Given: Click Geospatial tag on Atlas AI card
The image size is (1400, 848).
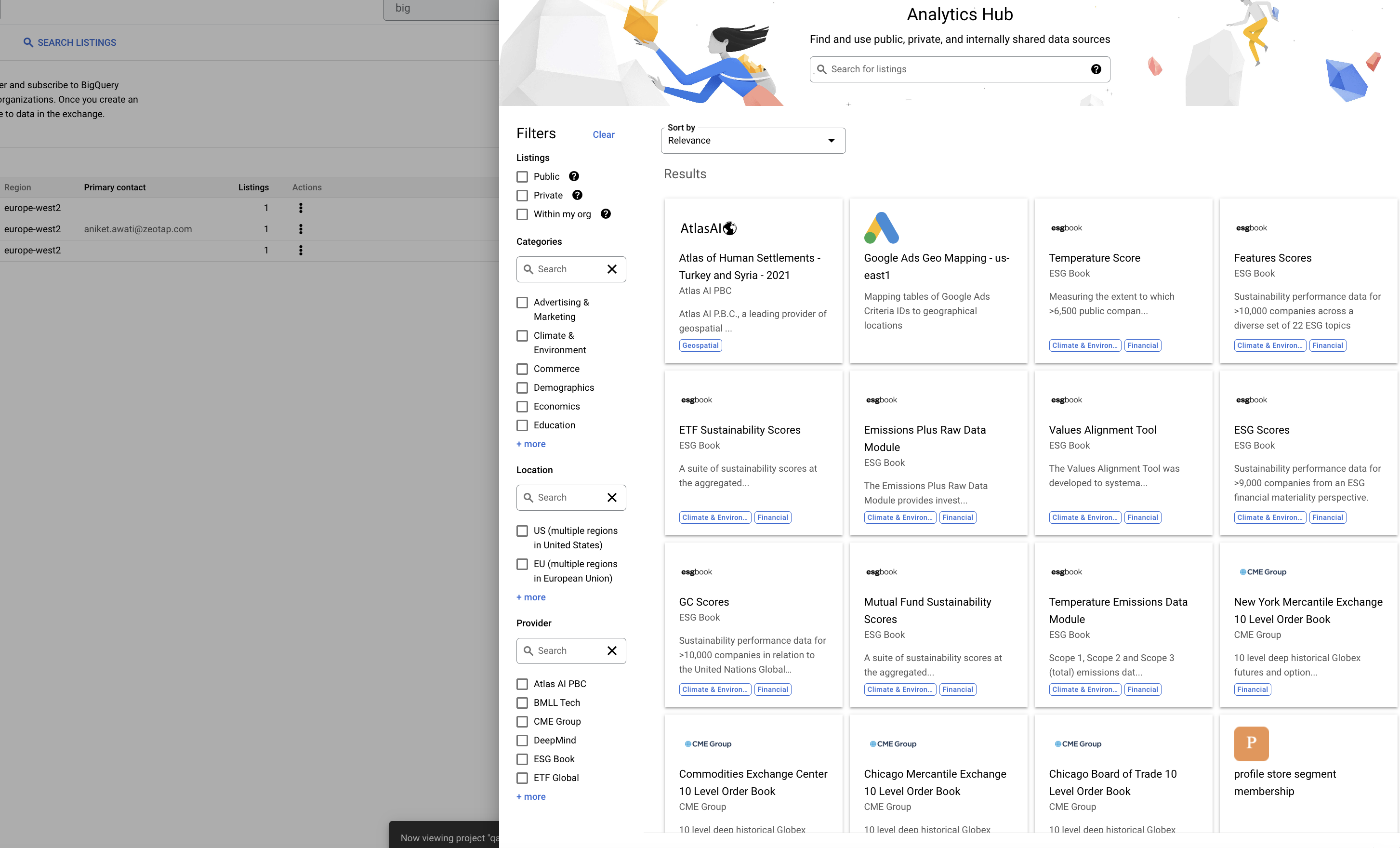Looking at the screenshot, I should click(x=700, y=345).
